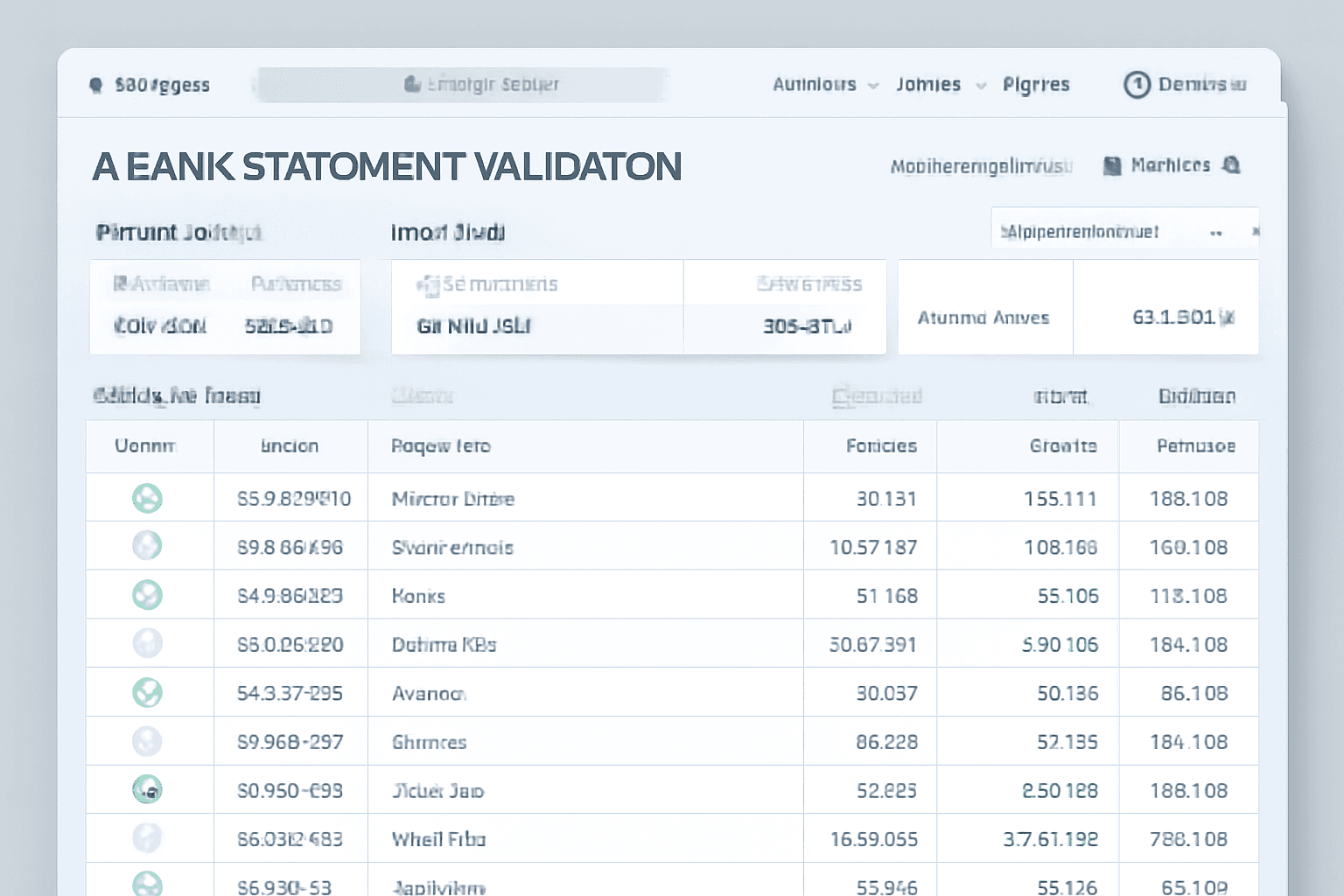Click the 305-8TL value

(x=807, y=326)
